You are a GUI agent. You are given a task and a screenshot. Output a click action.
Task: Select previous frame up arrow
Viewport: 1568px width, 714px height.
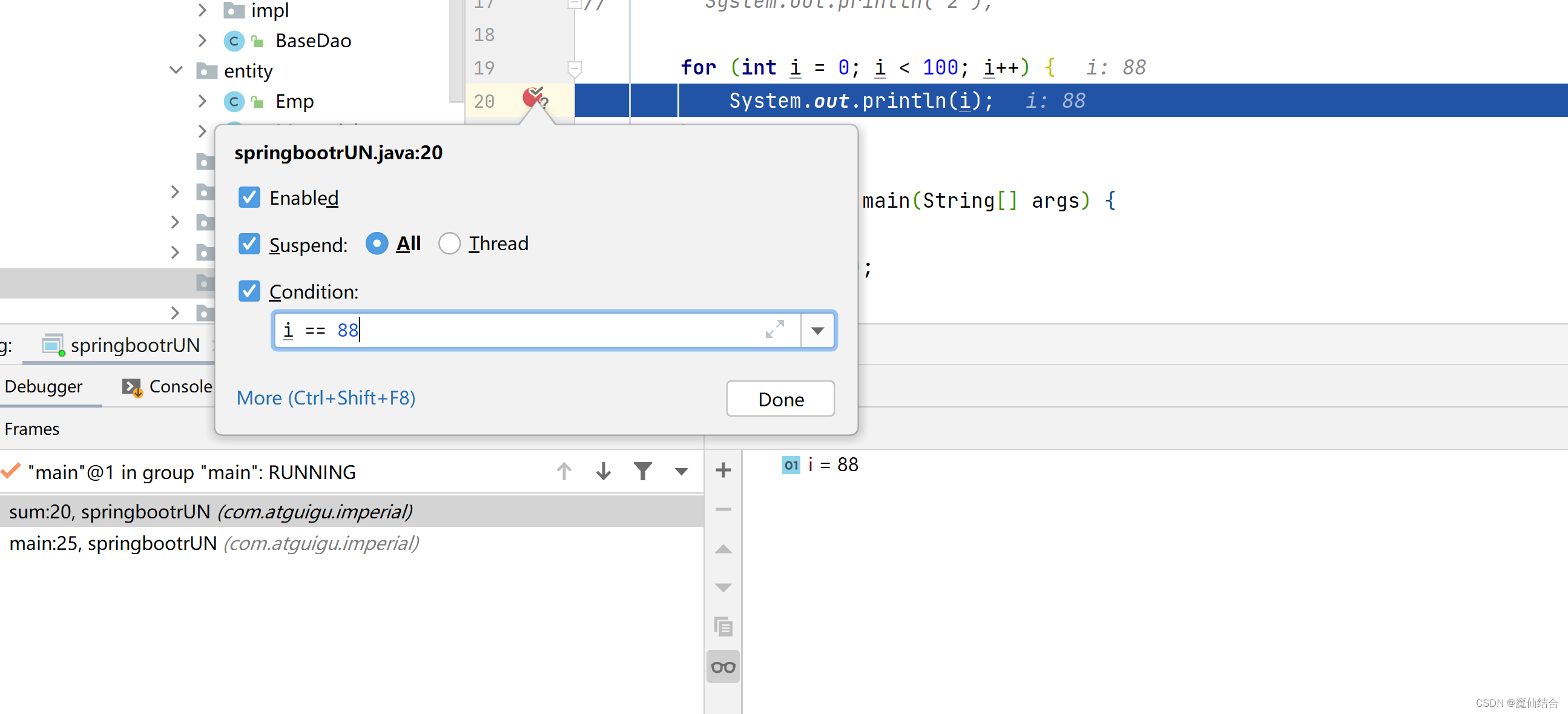pos(564,472)
